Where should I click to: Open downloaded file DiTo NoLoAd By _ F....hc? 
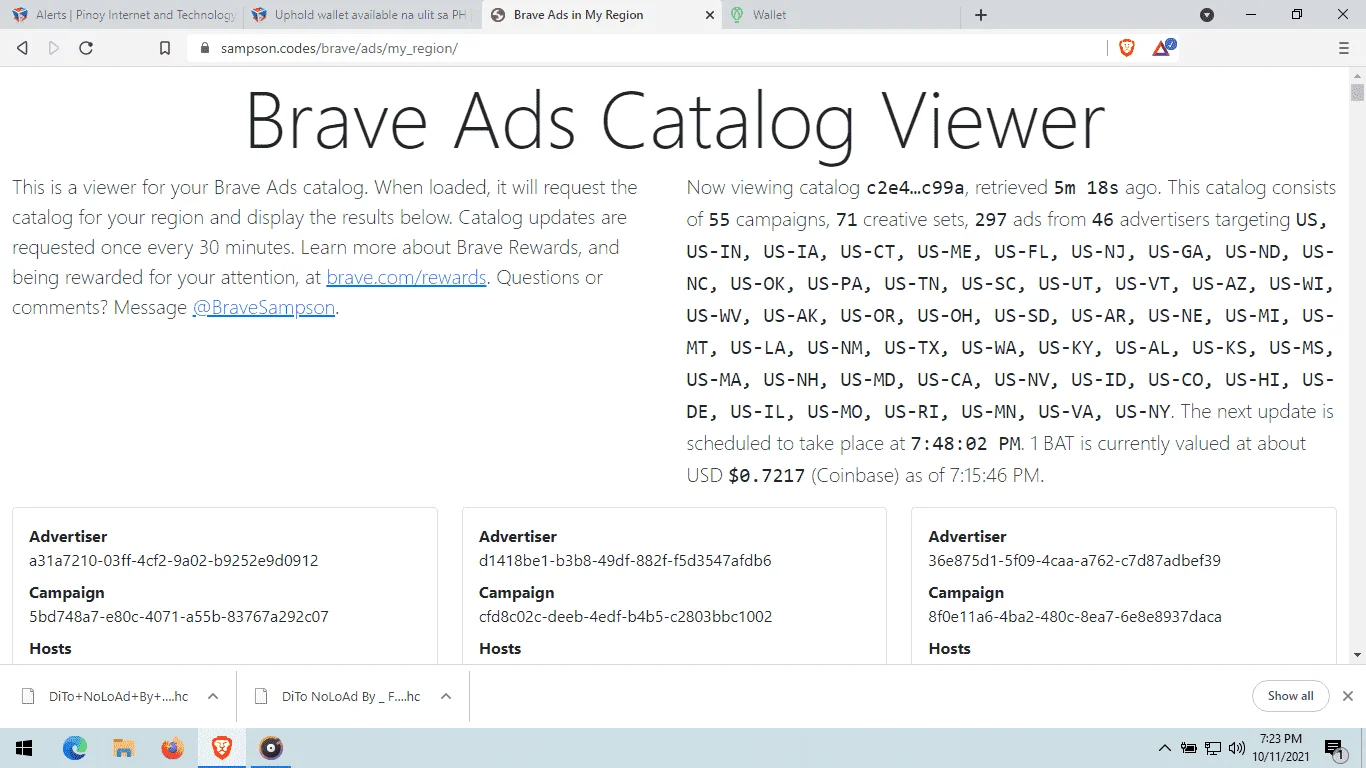click(x=338, y=697)
